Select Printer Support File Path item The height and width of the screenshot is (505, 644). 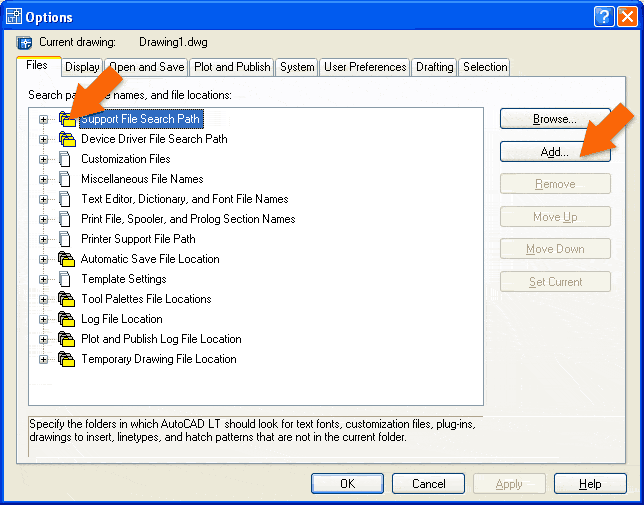138,239
